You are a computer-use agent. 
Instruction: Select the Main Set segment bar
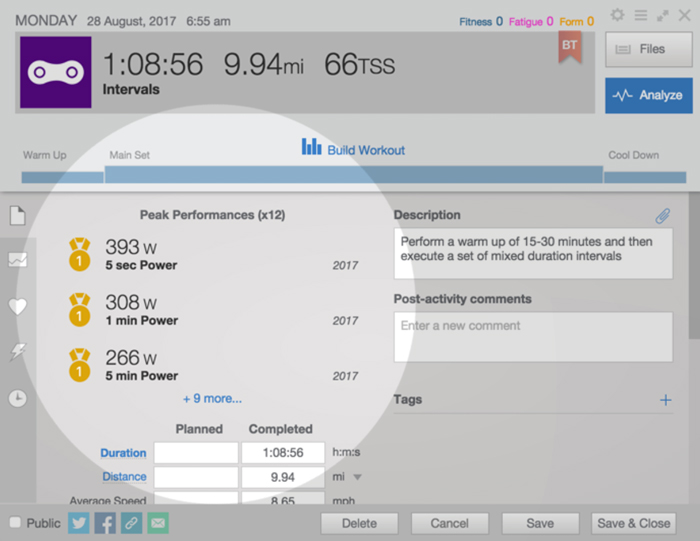click(x=354, y=174)
